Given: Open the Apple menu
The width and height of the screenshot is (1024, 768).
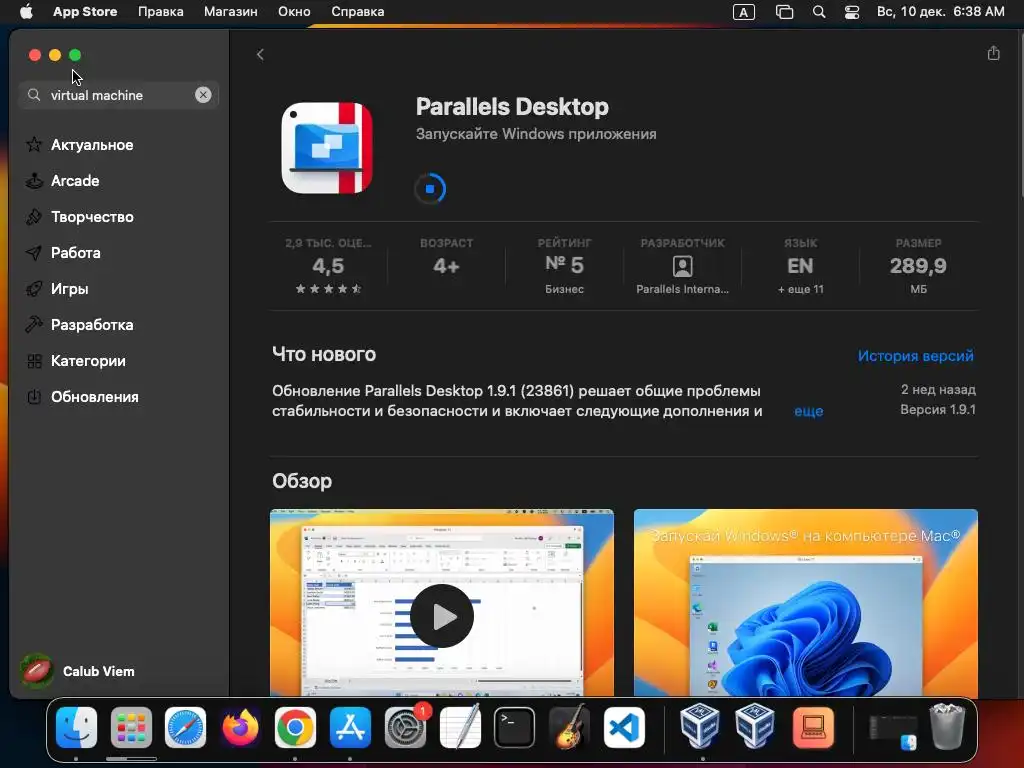Looking at the screenshot, I should (26, 12).
